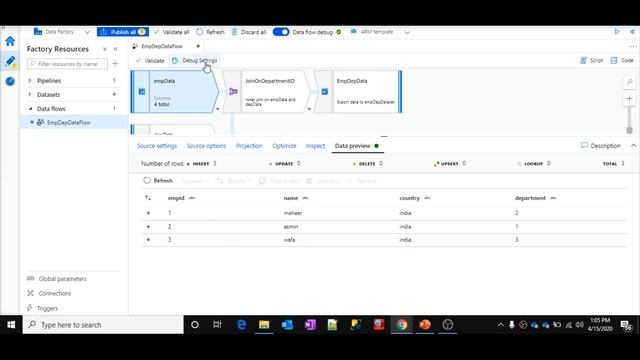
Task: Add a new resource with plus icon
Action: click(115, 64)
